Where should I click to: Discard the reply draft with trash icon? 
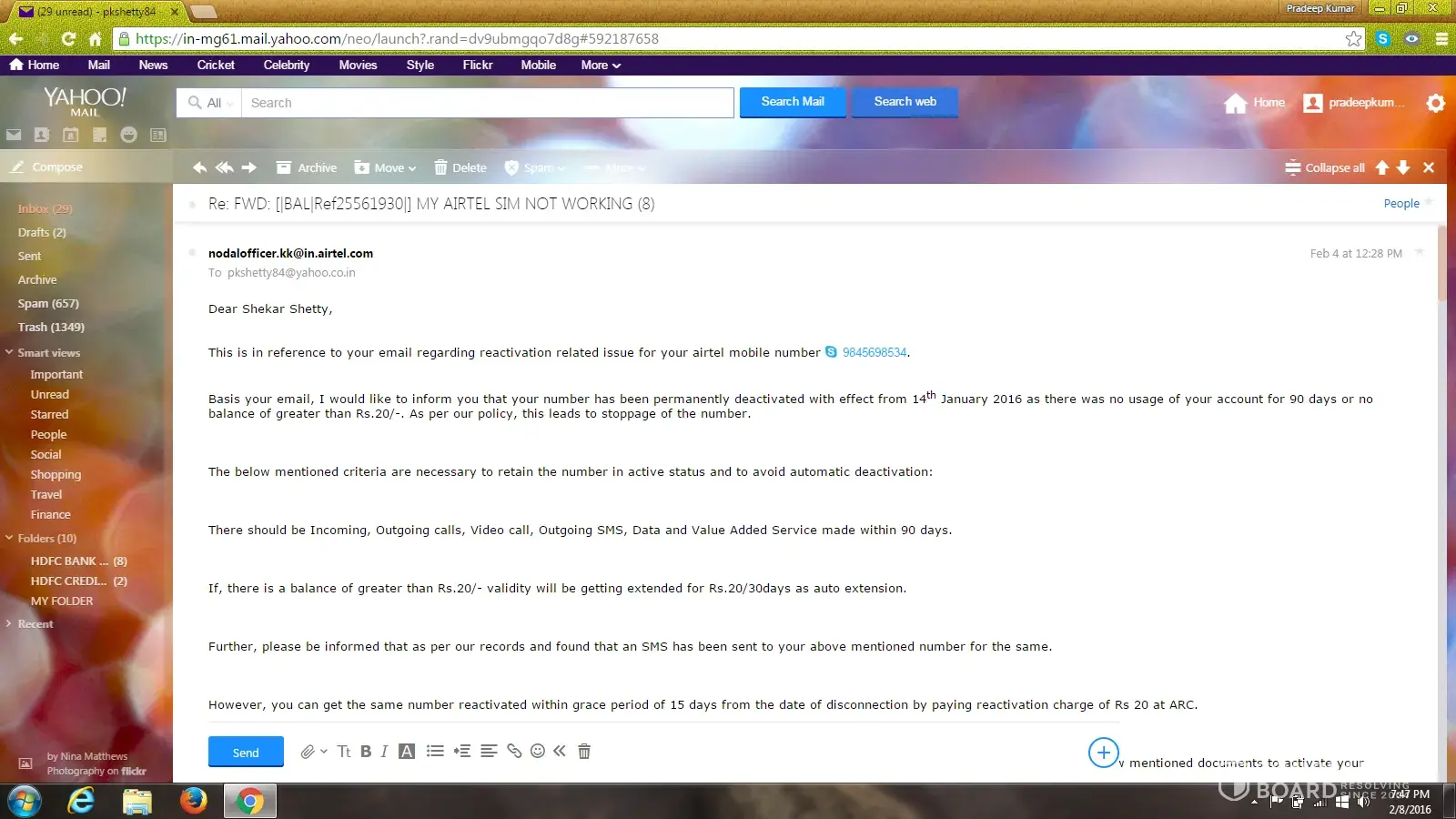click(584, 752)
